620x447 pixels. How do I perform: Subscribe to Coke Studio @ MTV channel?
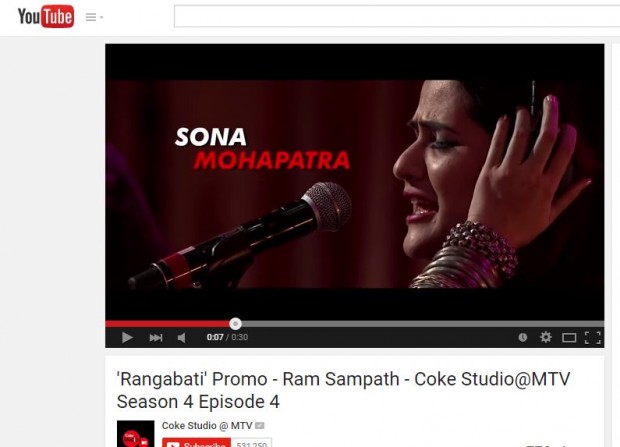pos(197,443)
